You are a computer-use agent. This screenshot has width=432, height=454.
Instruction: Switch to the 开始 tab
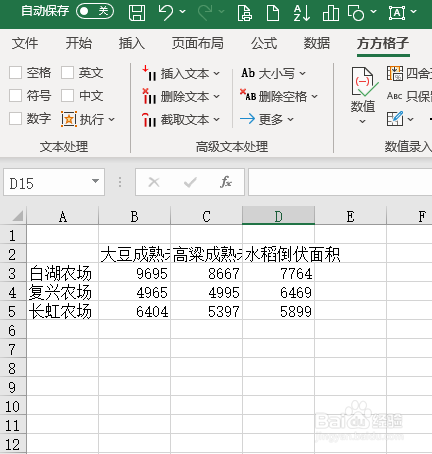coord(78,43)
